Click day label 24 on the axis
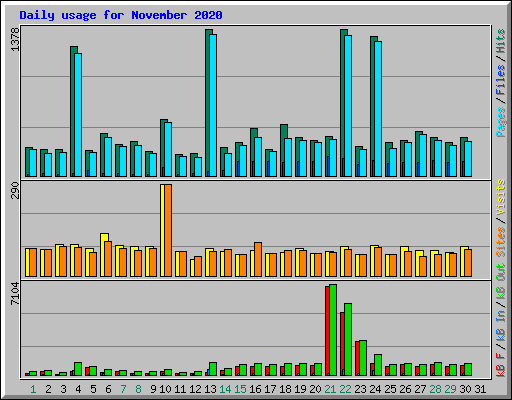Viewport: 512px width, 400px height. 375,389
